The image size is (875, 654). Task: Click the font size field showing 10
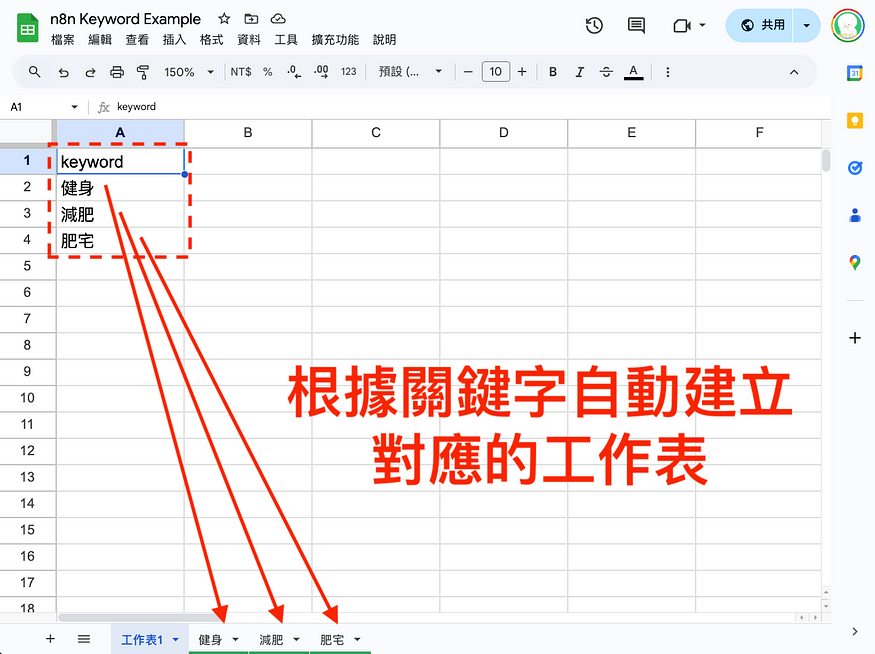click(496, 72)
